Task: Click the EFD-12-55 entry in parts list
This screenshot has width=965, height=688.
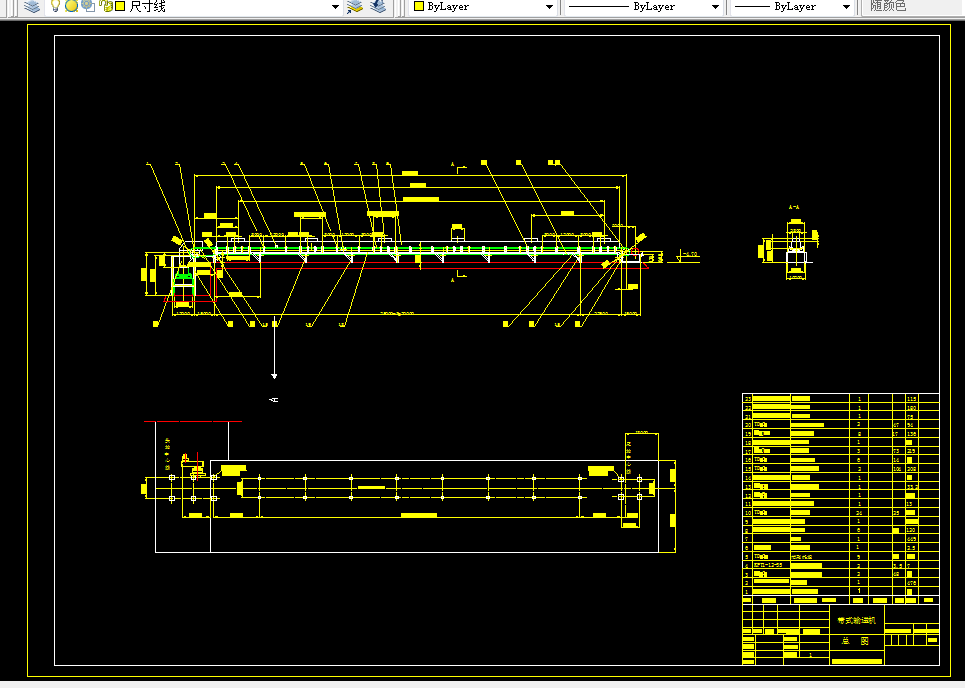Action: tap(768, 565)
